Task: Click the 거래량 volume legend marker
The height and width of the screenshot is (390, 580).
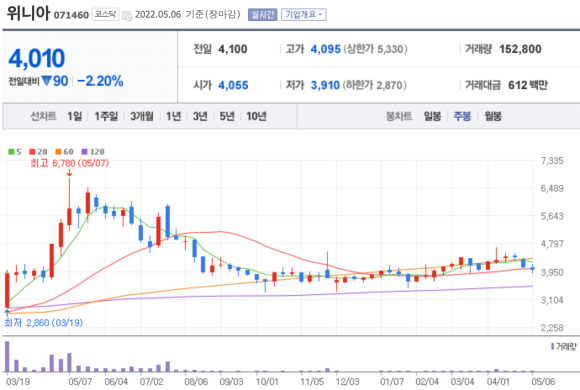Action: [x=552, y=346]
